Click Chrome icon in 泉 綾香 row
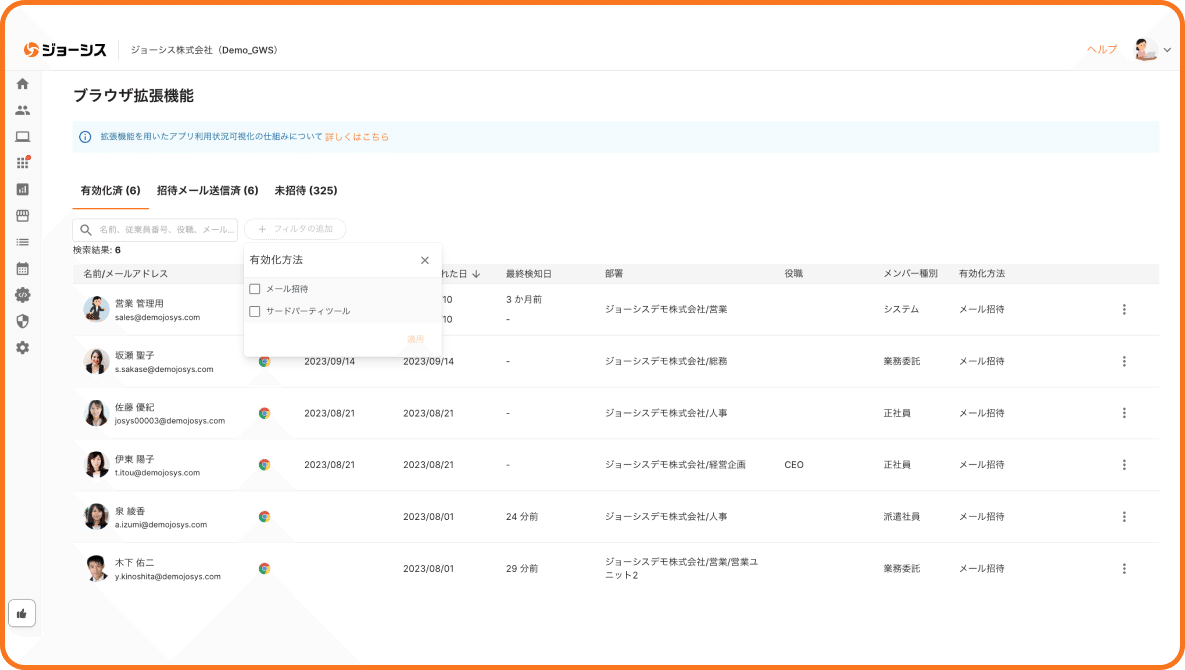Image resolution: width=1185 pixels, height=670 pixels. click(x=265, y=517)
